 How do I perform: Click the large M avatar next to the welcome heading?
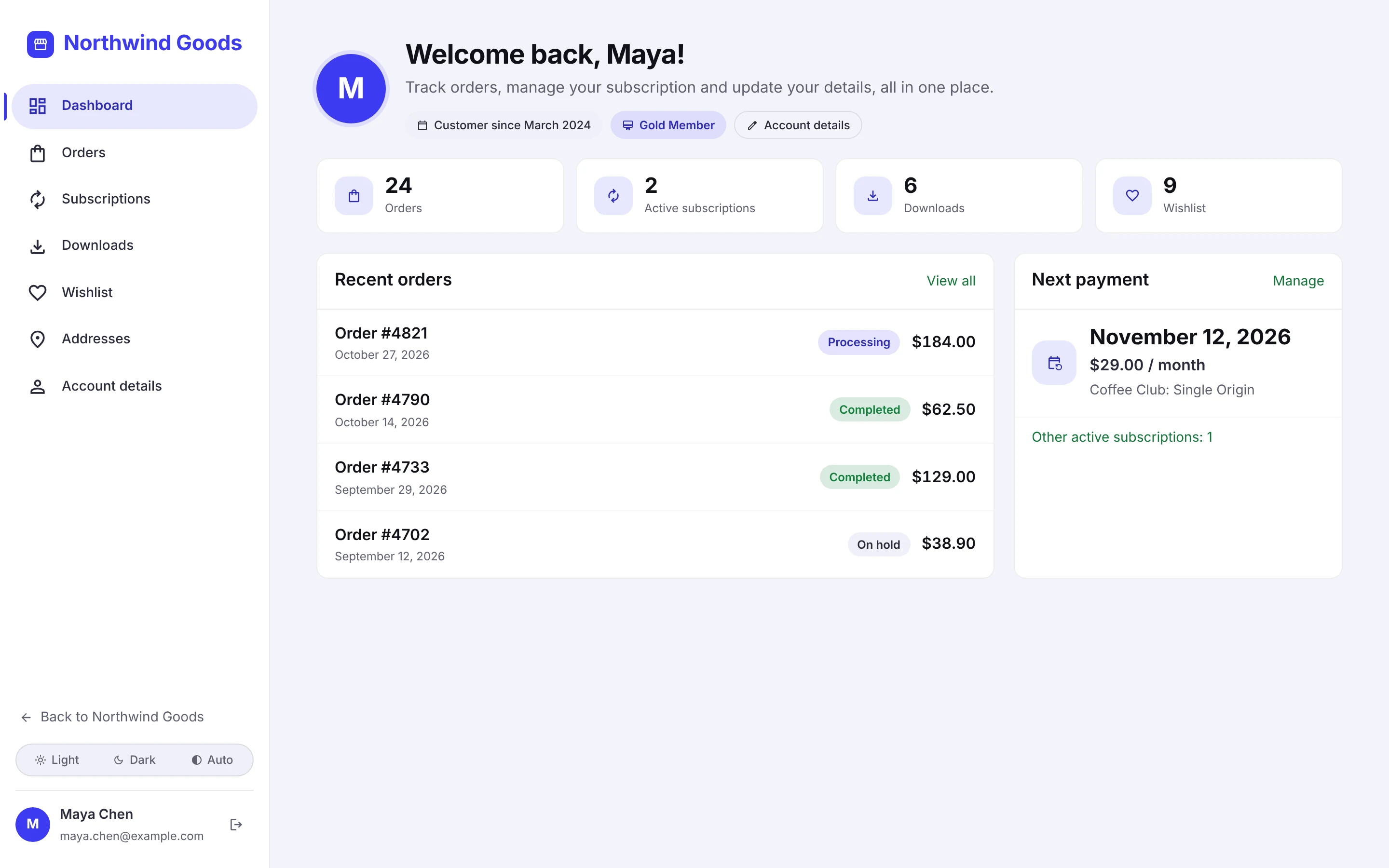click(x=351, y=88)
